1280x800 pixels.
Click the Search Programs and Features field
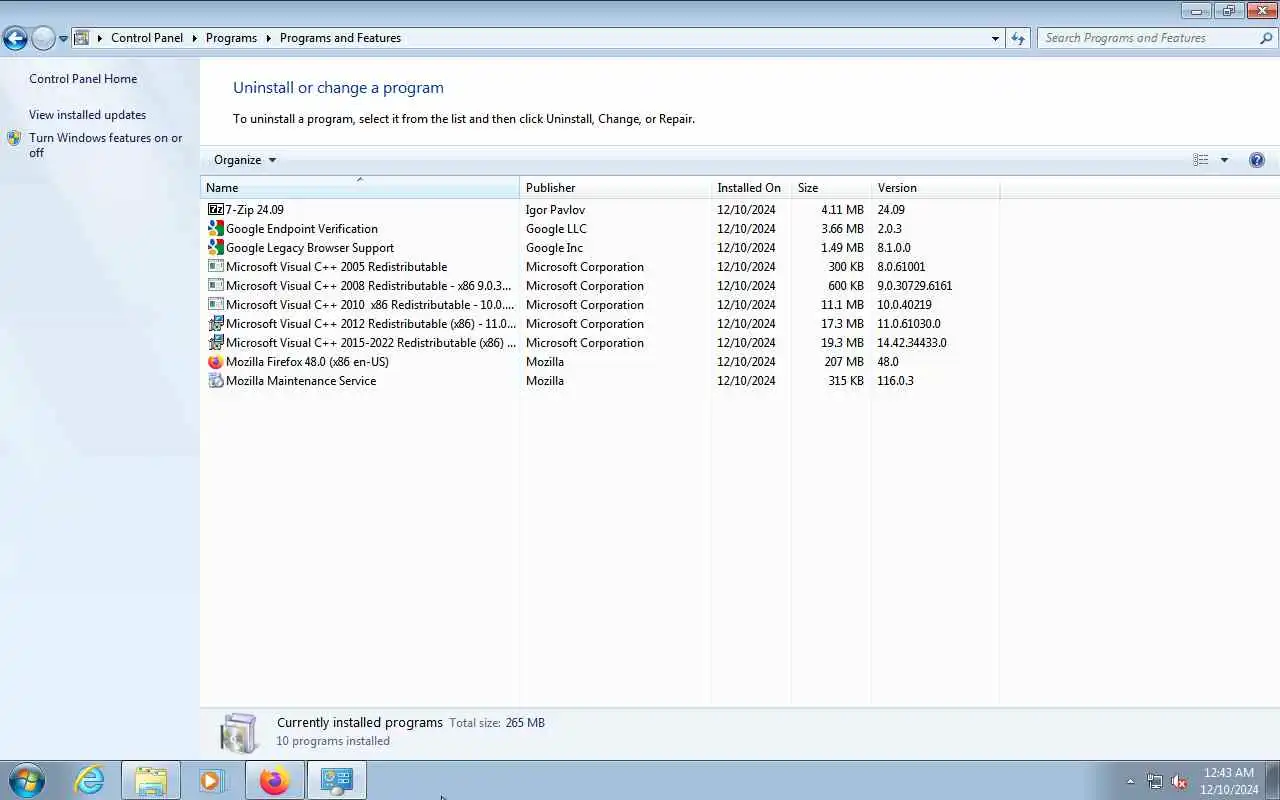coord(1147,38)
